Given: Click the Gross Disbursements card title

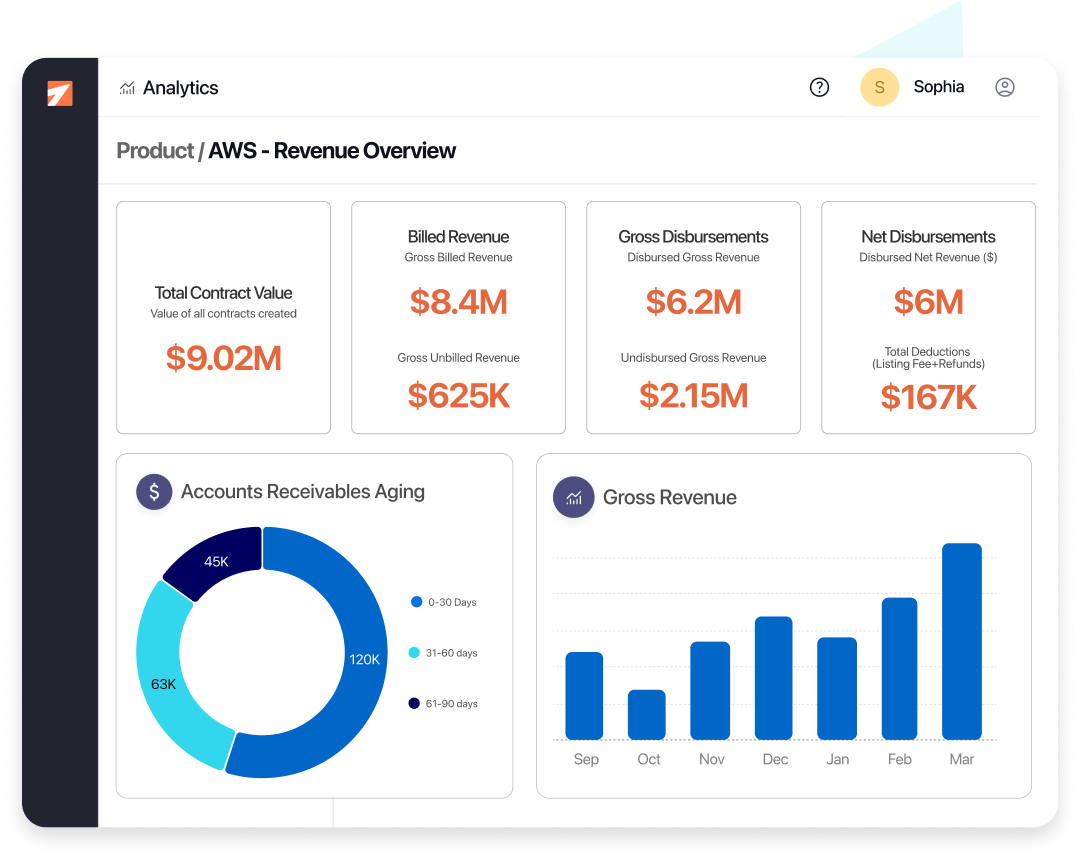Looking at the screenshot, I should (693, 237).
